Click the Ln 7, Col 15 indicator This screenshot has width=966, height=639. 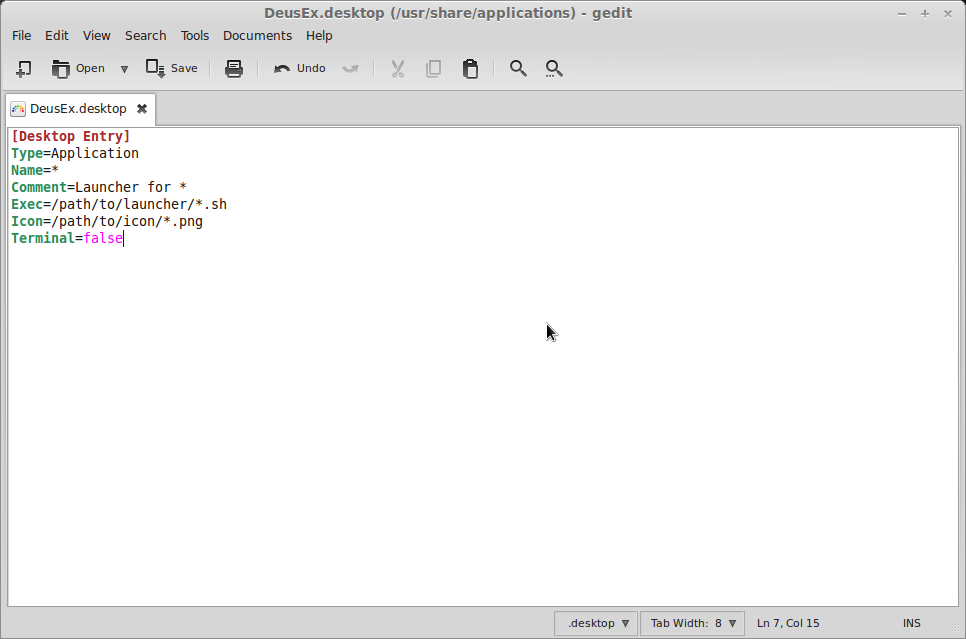(x=788, y=623)
